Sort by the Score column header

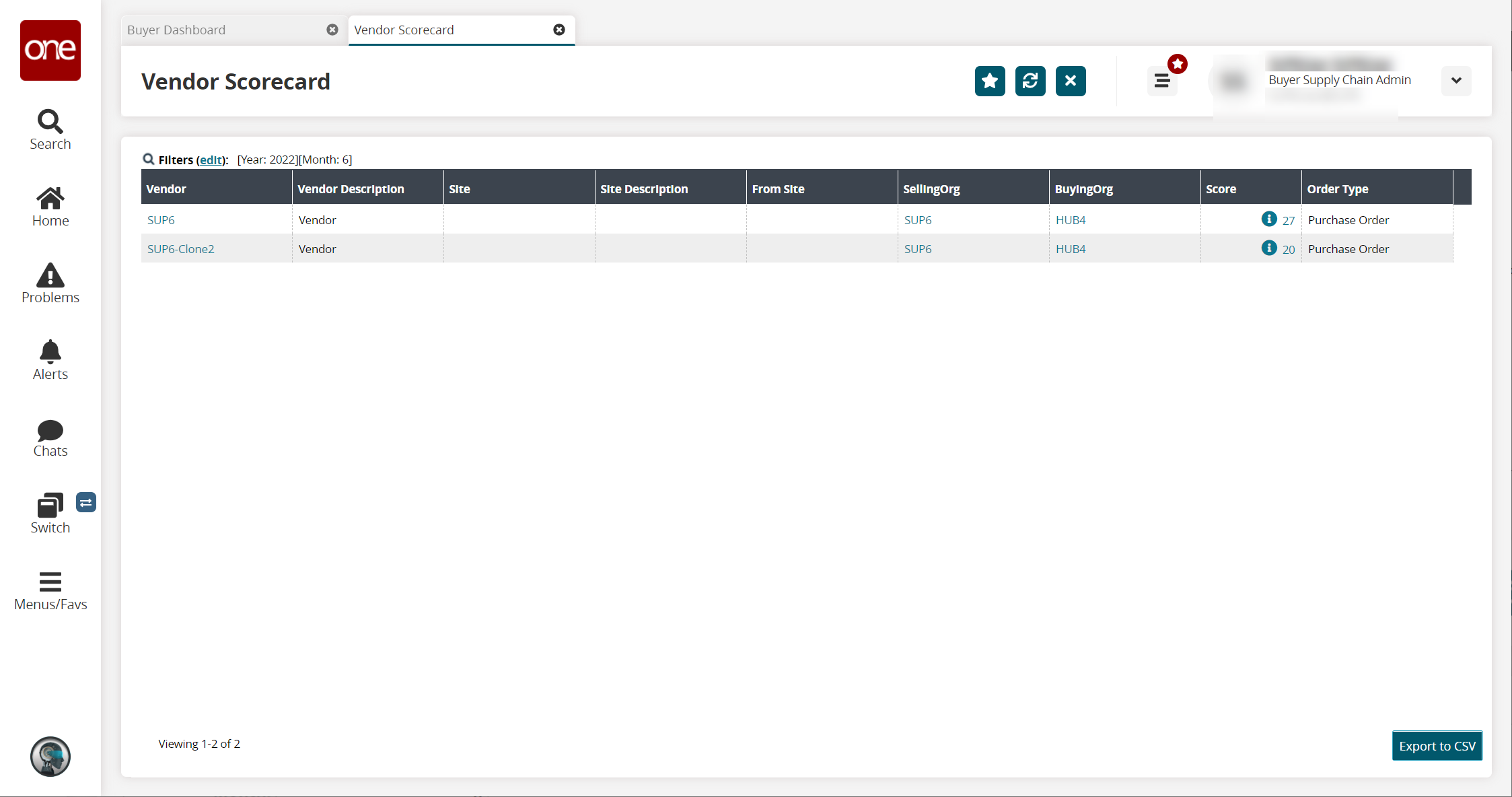(x=1221, y=189)
